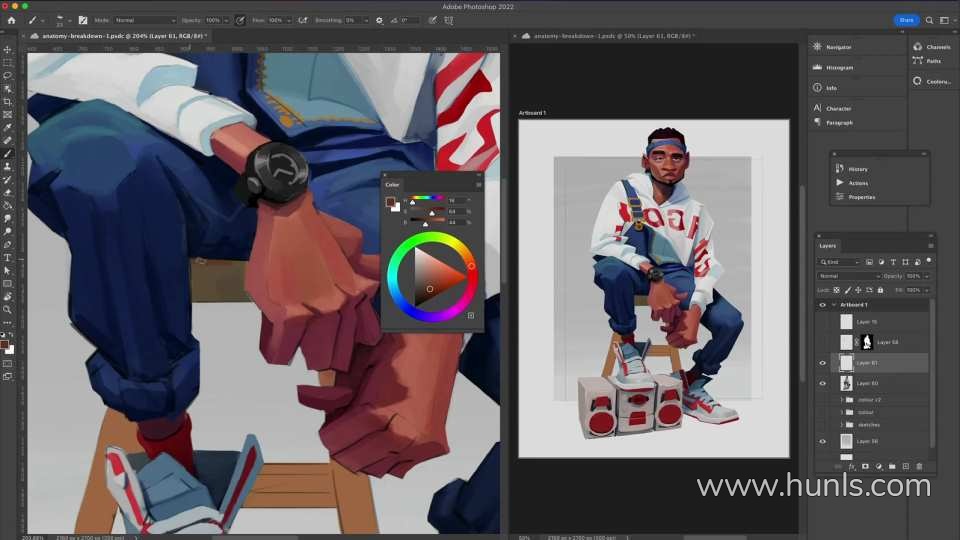The width and height of the screenshot is (960, 540).
Task: Toggle lock image pixels brush icon
Action: coord(847,290)
